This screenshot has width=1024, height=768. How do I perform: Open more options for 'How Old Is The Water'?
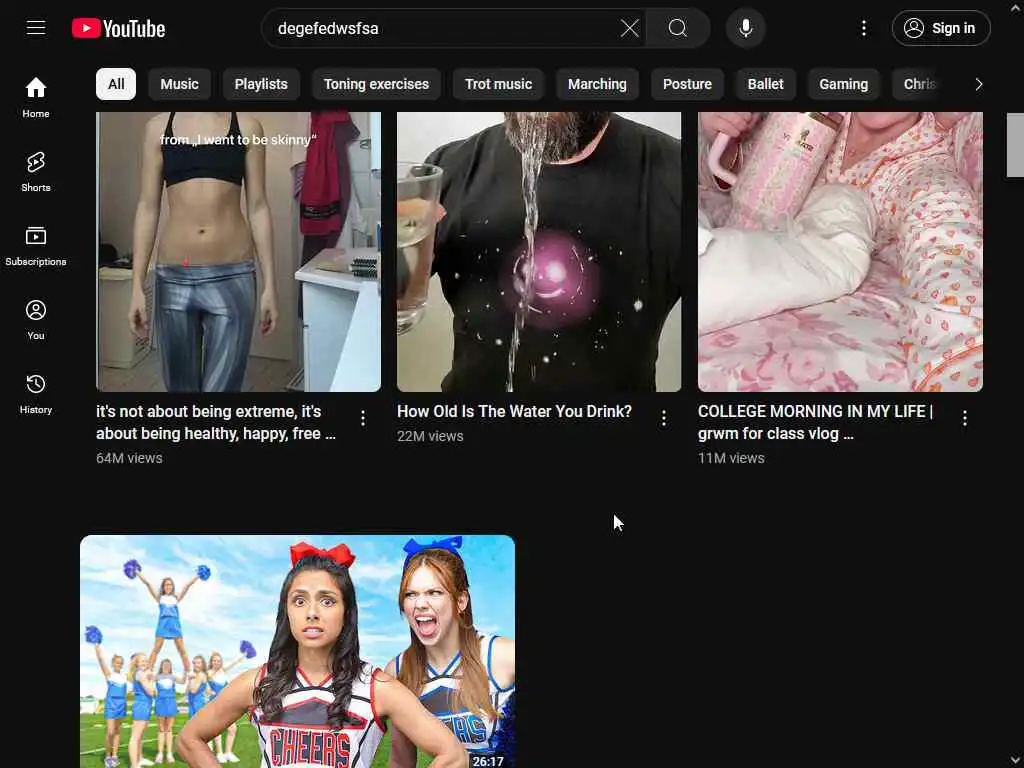coord(664,418)
